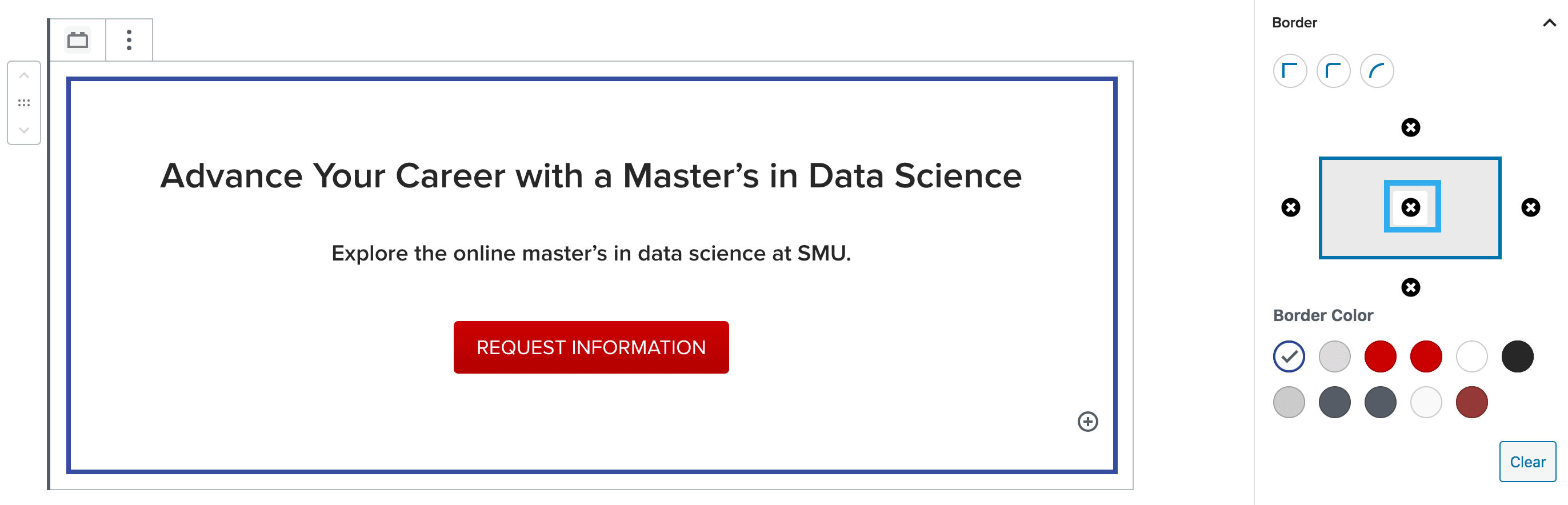Remove the left border with X
This screenshot has height=505, width=1568.
(1290, 207)
